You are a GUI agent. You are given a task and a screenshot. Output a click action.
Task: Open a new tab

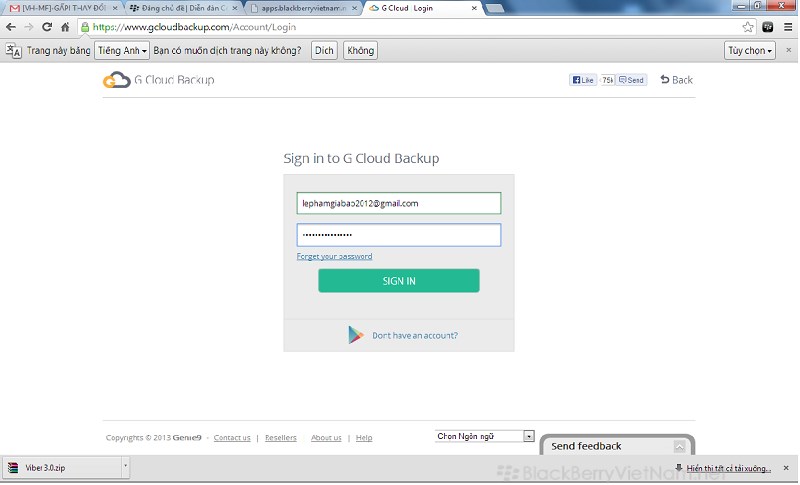[x=494, y=8]
